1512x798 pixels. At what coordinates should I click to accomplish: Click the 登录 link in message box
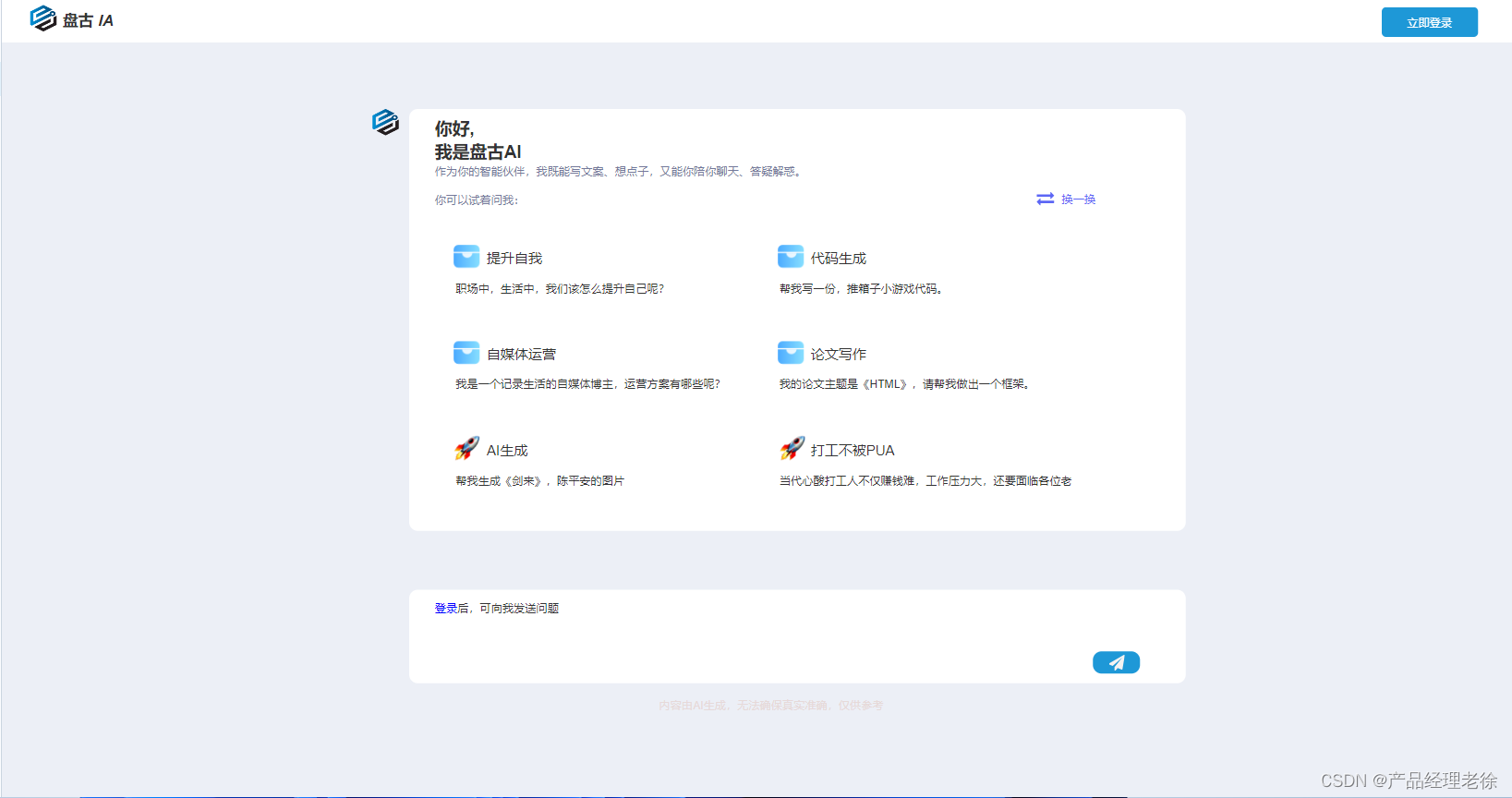tap(445, 609)
